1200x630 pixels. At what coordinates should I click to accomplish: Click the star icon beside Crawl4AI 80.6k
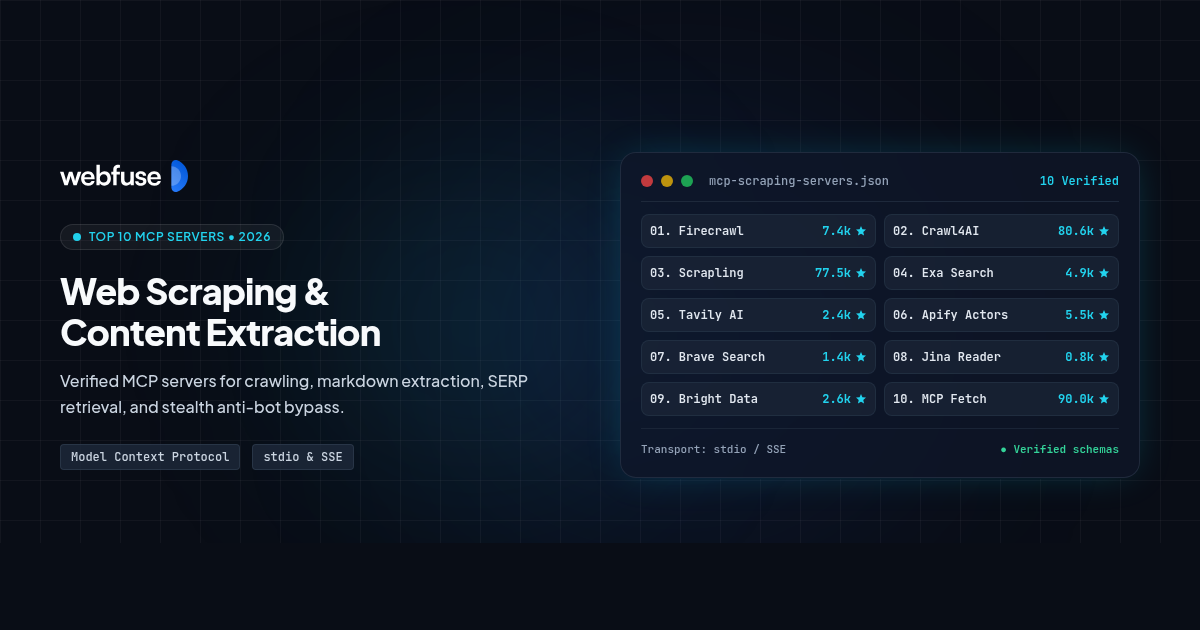pos(1104,231)
